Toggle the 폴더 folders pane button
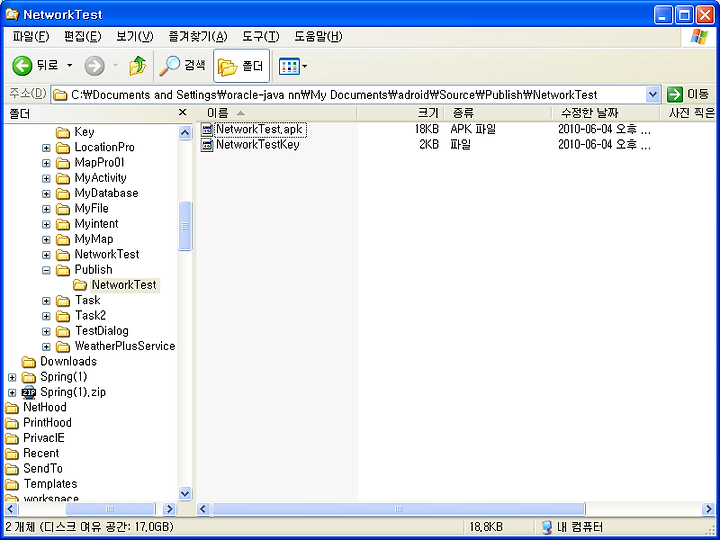The width and height of the screenshot is (720, 540). click(241, 66)
